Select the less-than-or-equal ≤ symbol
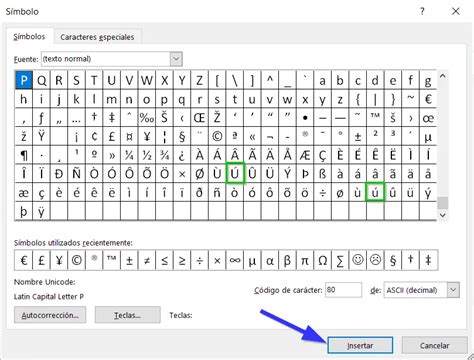 click(164, 260)
